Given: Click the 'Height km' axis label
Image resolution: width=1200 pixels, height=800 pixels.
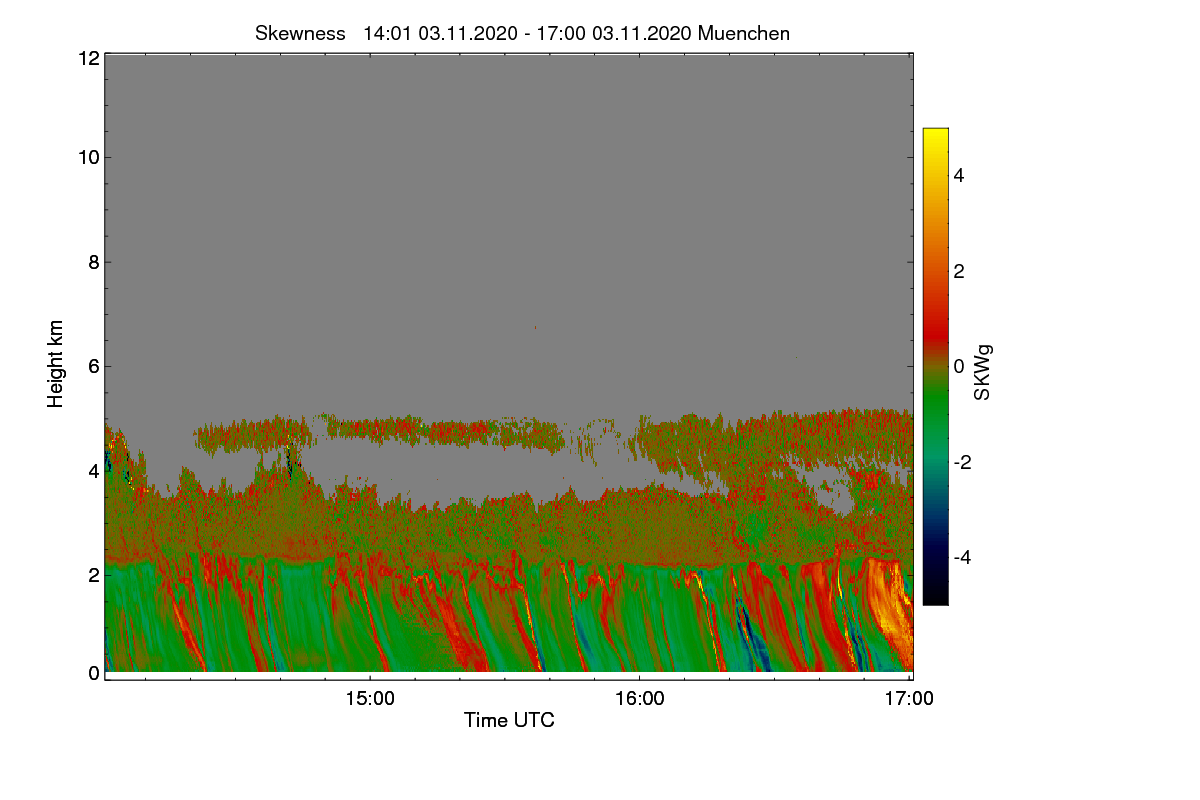Looking at the screenshot, I should click(x=56, y=363).
